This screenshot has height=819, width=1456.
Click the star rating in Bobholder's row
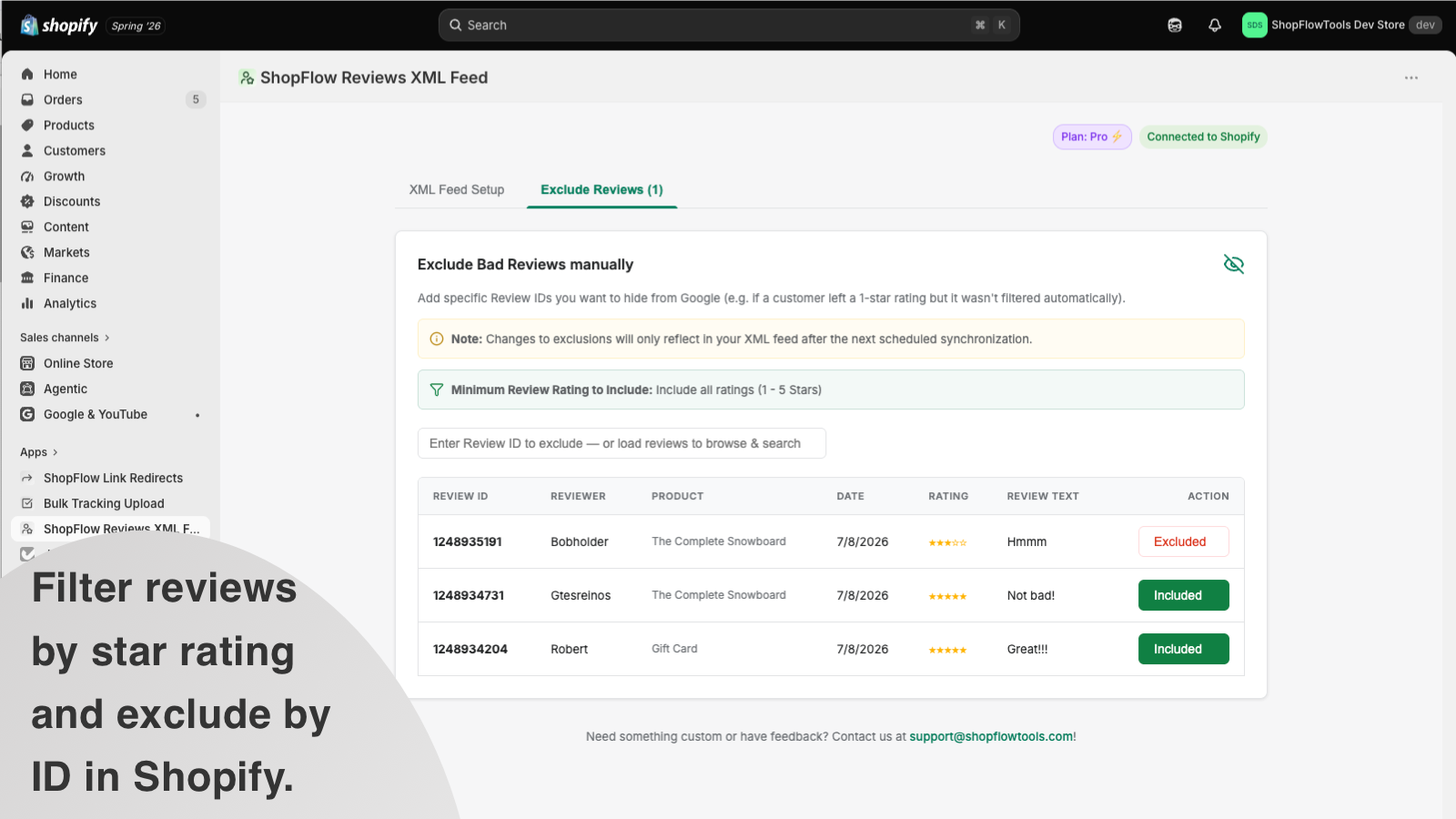(x=947, y=542)
